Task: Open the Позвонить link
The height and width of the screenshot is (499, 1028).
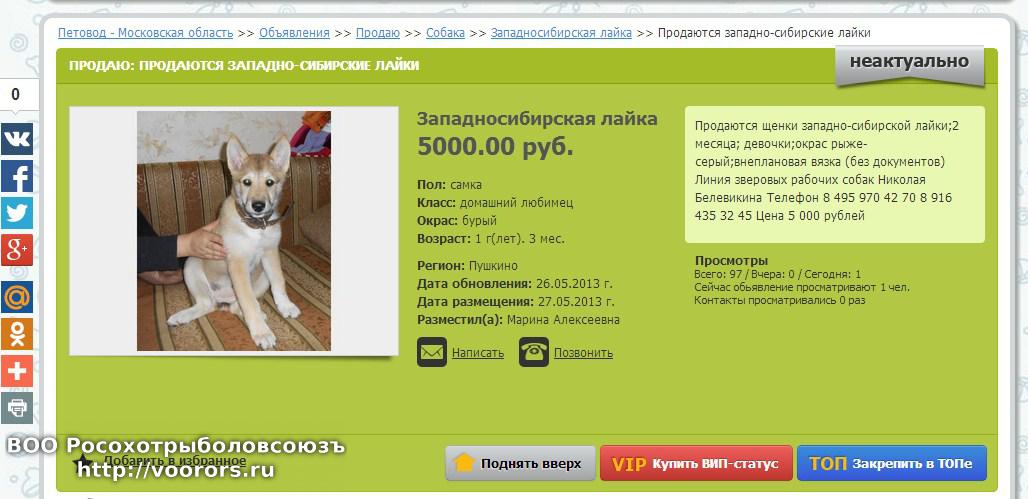Action: (583, 353)
